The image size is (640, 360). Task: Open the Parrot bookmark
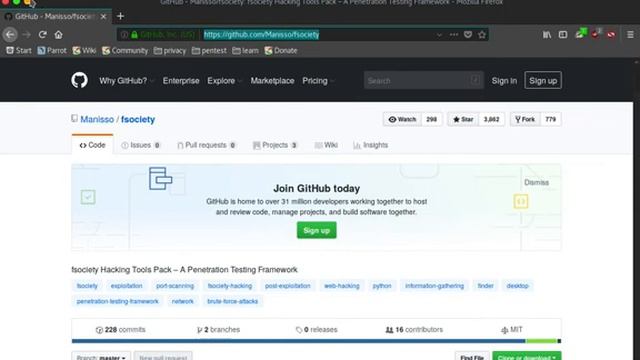point(52,51)
